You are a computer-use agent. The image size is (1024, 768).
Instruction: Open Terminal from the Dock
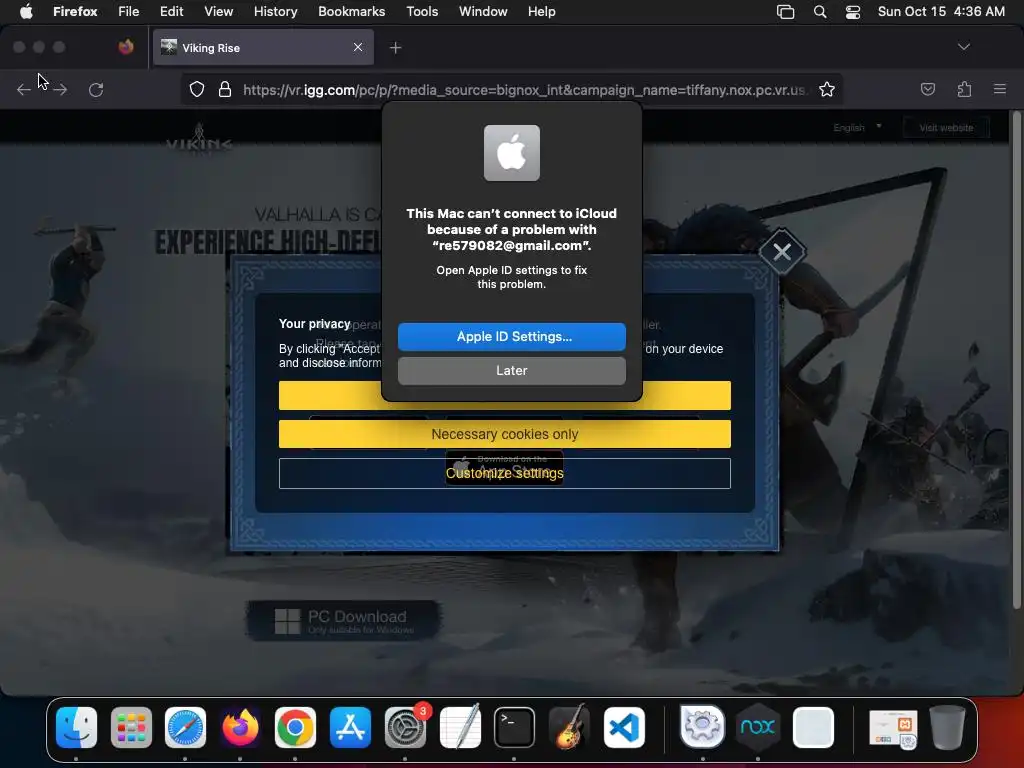514,727
